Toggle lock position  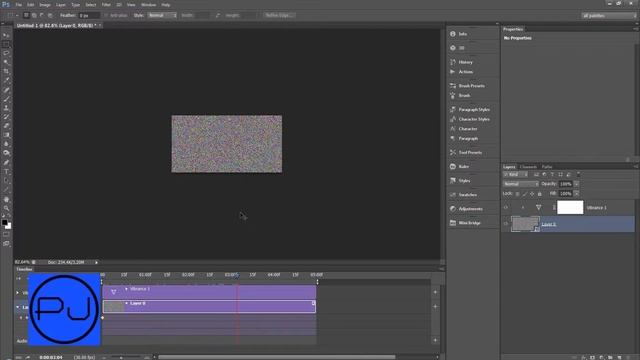tap(532, 194)
